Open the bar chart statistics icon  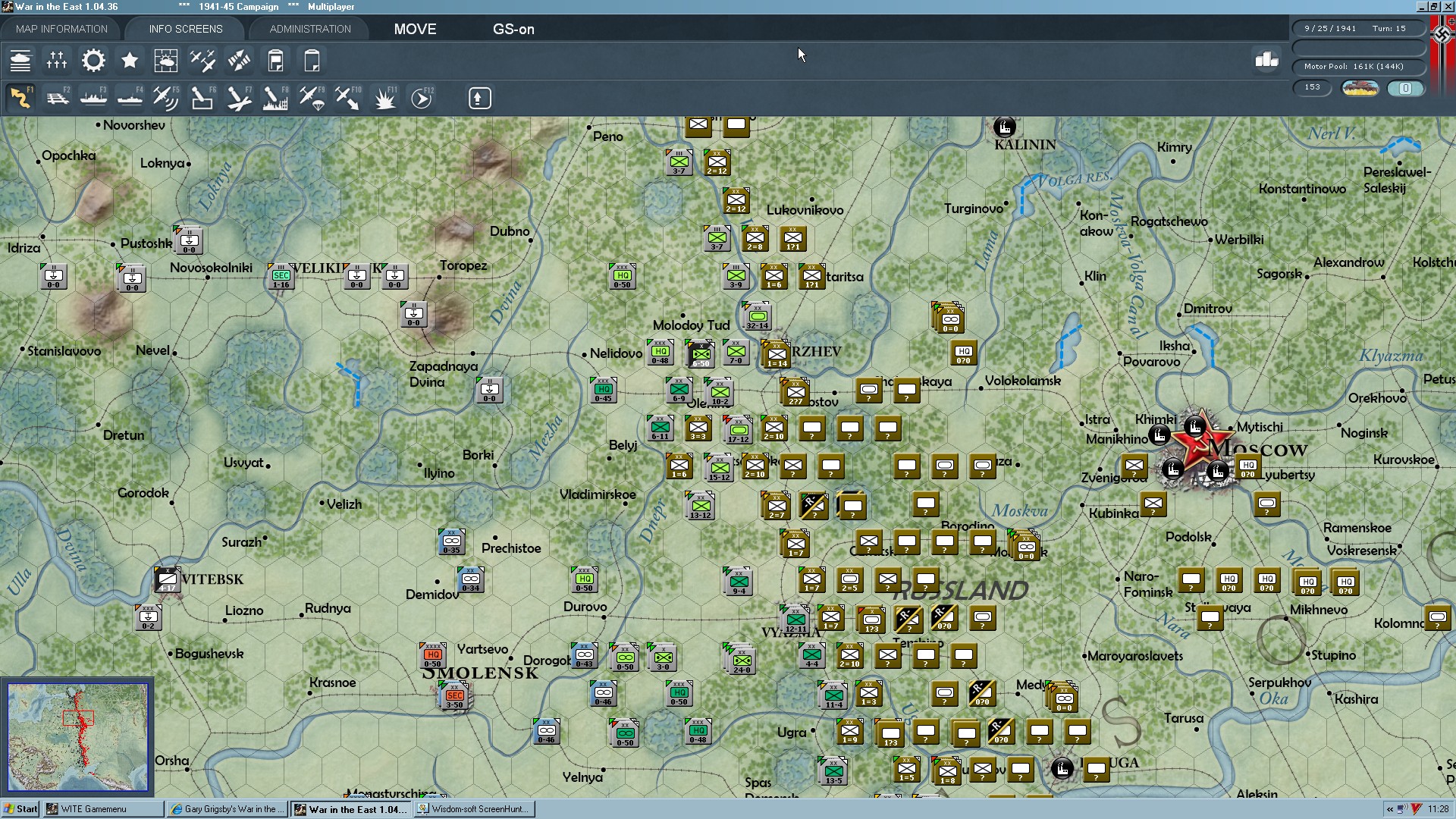(1266, 59)
